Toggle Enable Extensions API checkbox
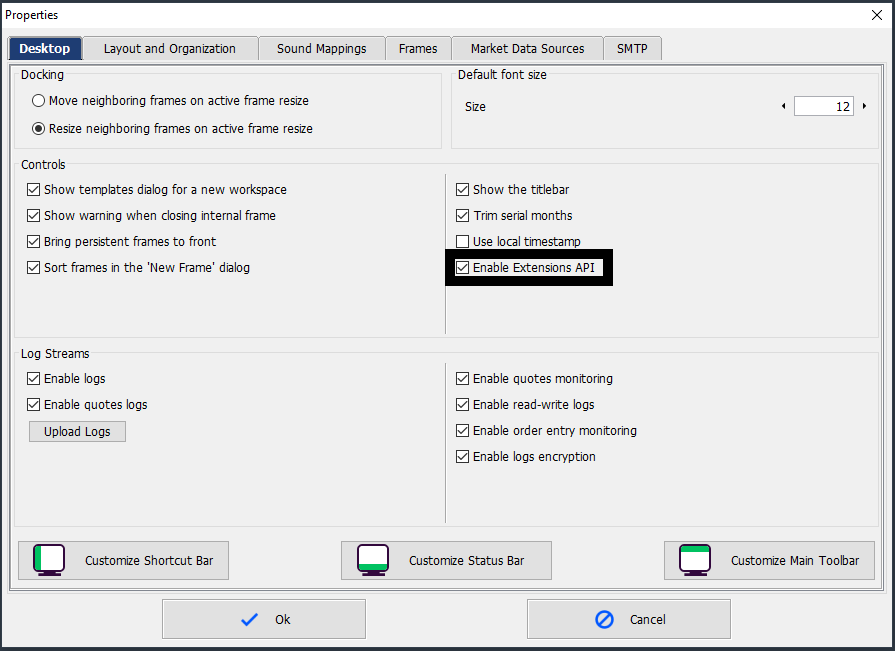Viewport: 895px width, 651px height. [x=462, y=268]
